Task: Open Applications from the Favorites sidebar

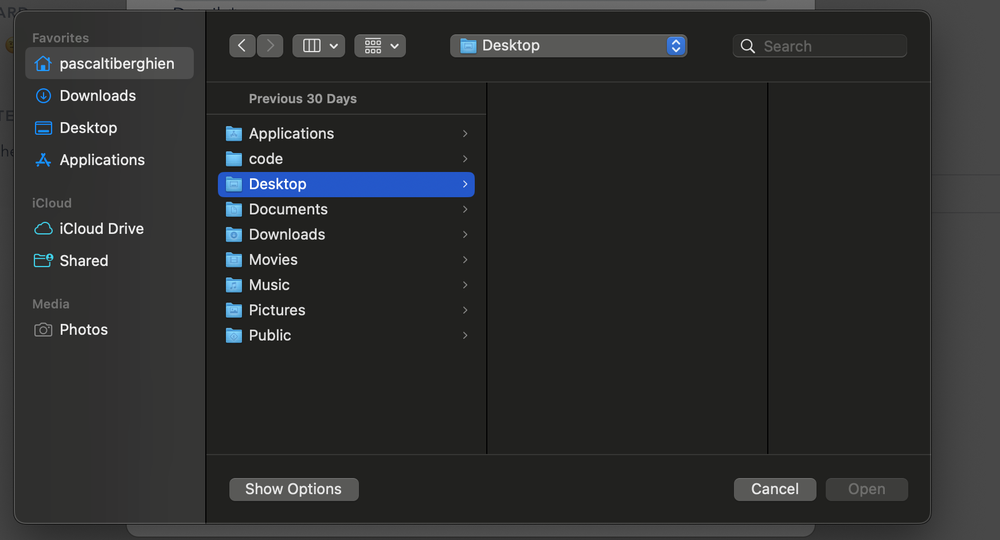Action: click(101, 160)
